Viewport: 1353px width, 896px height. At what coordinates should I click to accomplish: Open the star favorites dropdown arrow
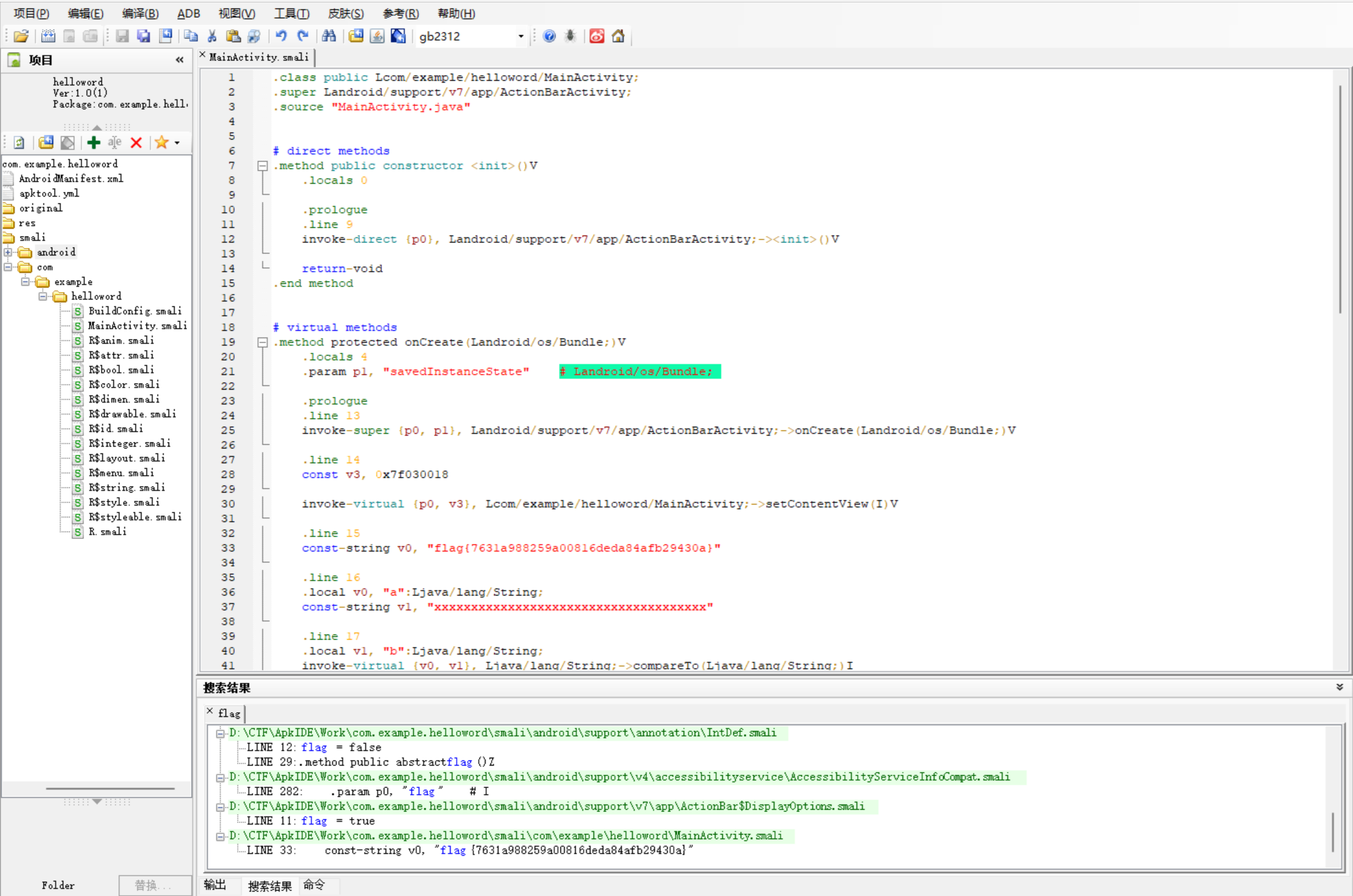[x=177, y=143]
